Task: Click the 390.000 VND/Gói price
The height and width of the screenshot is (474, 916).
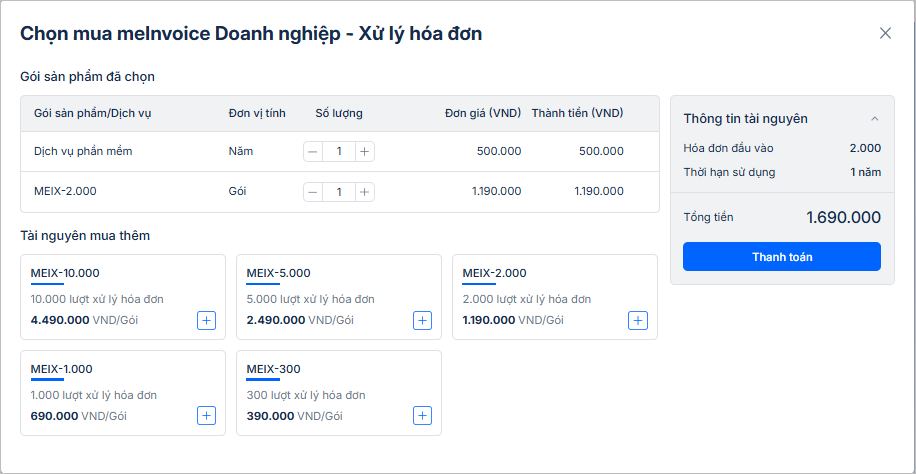Action: point(294,416)
